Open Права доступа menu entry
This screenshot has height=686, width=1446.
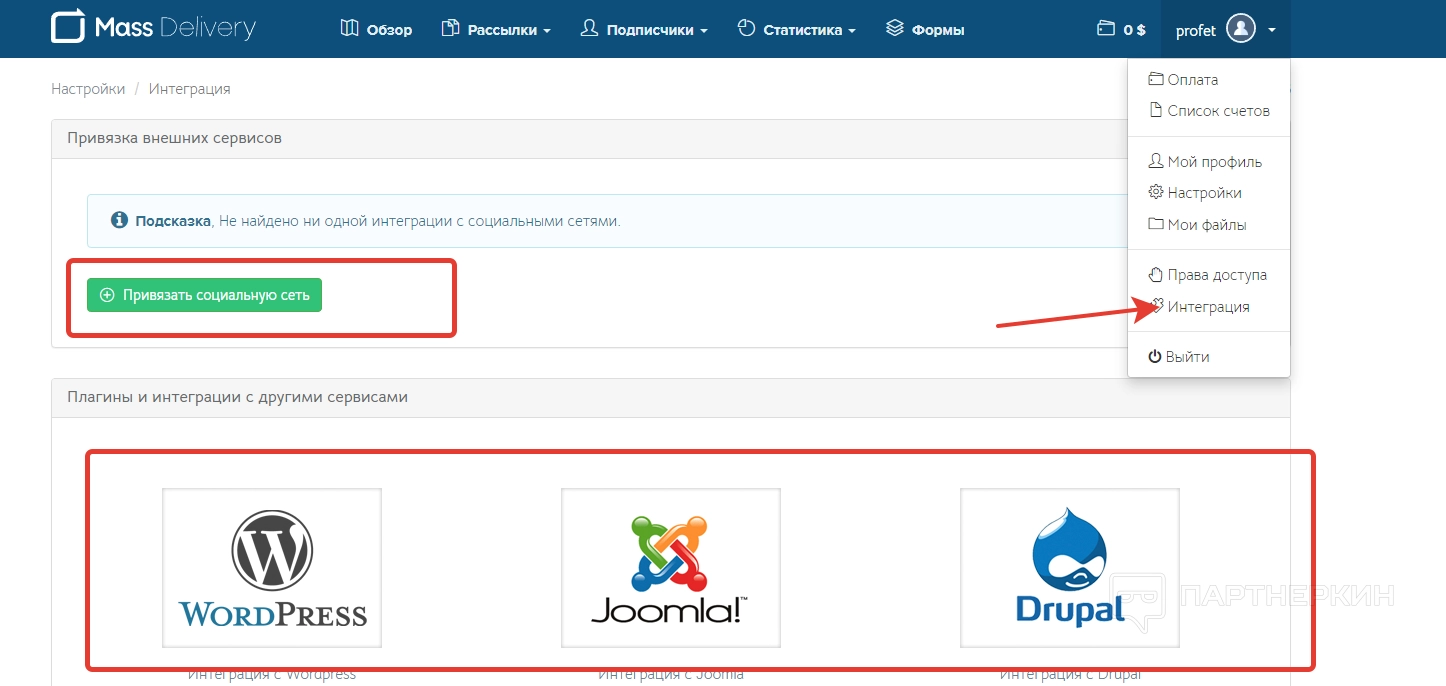point(1216,275)
